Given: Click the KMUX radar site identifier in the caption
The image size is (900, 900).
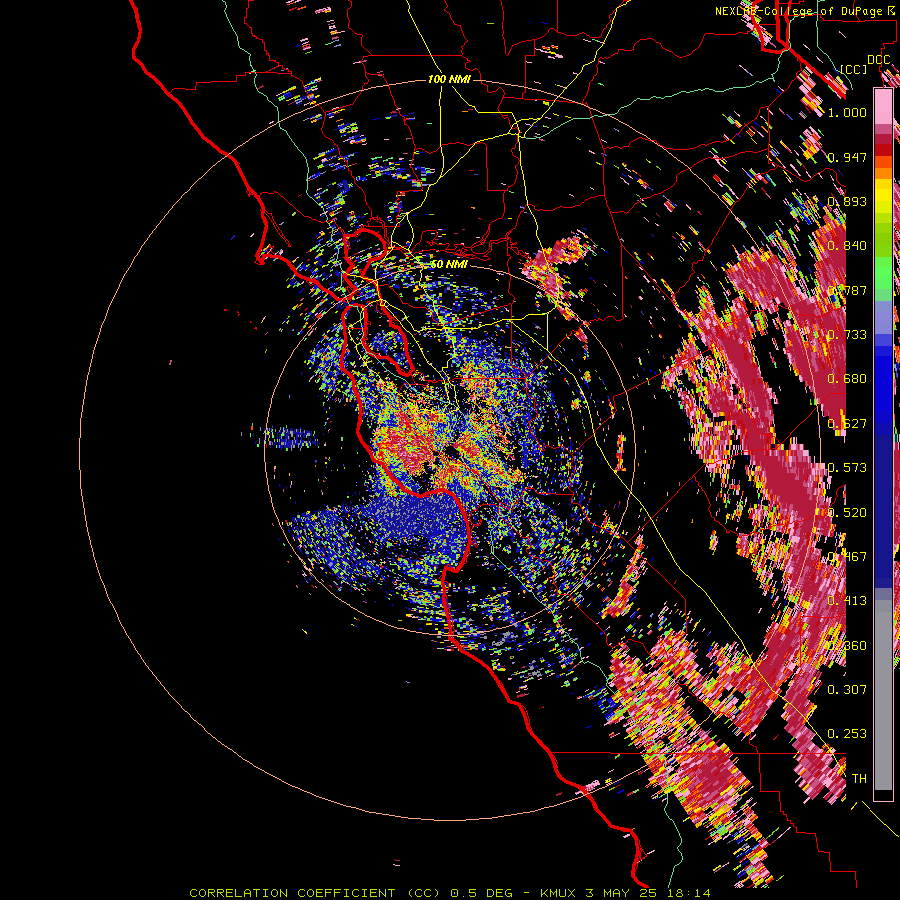Looking at the screenshot, I should (x=559, y=893).
